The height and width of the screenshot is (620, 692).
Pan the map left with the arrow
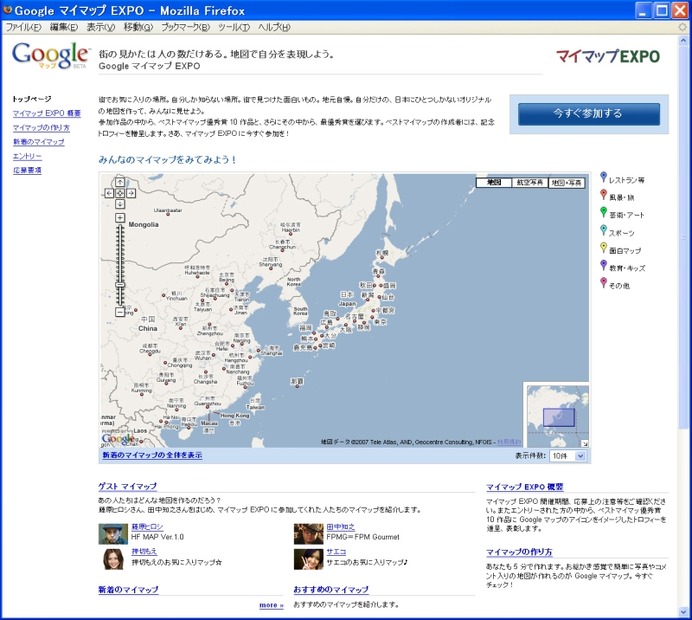coord(109,193)
